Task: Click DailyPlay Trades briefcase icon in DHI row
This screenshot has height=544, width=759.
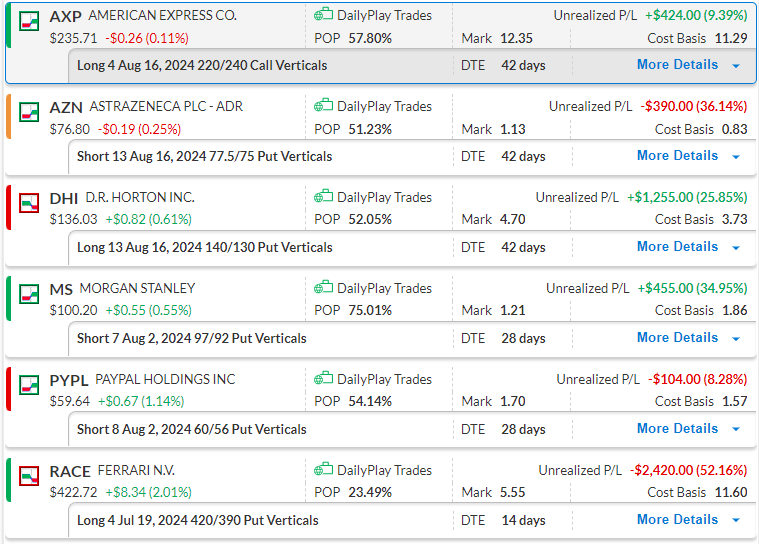Action: pos(323,196)
